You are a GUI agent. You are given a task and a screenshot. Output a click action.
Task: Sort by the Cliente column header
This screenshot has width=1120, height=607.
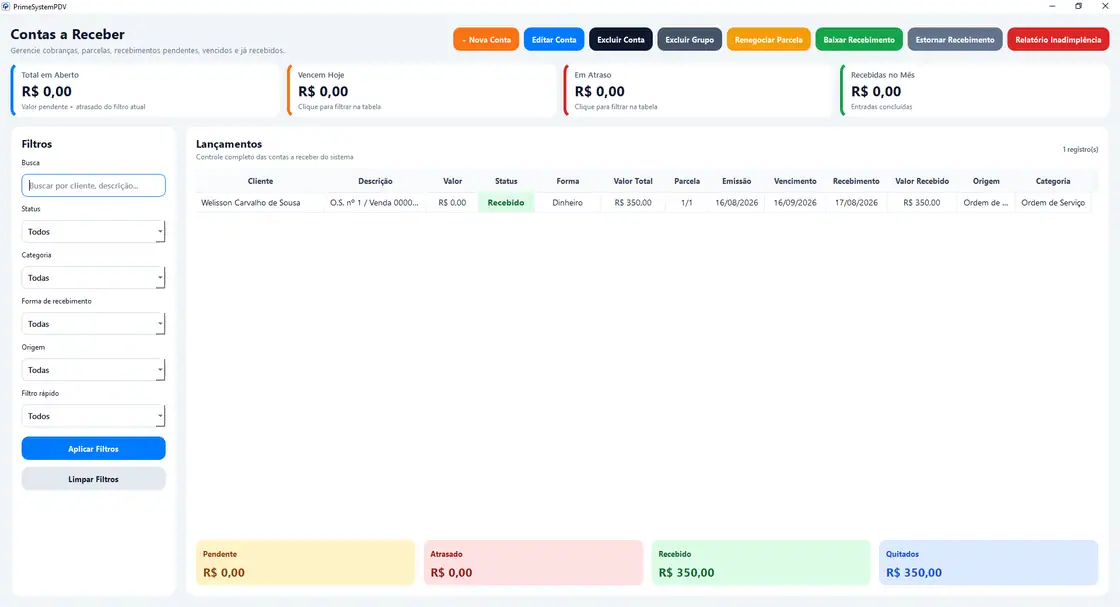260,181
